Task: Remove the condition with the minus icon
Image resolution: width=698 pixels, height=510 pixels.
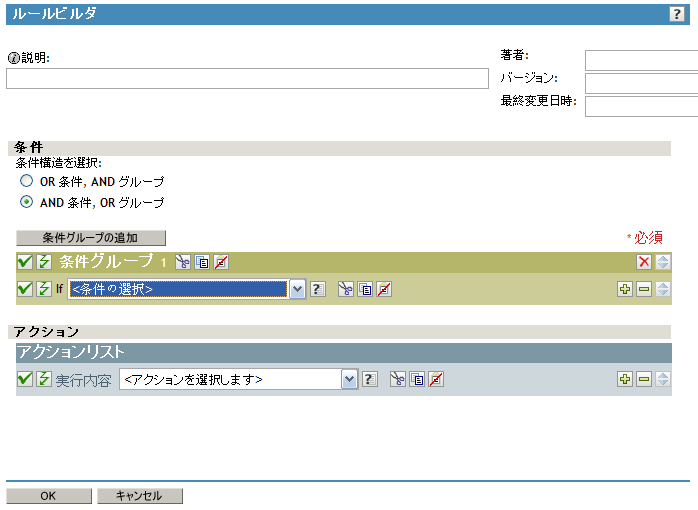Action: pyautogui.click(x=644, y=289)
